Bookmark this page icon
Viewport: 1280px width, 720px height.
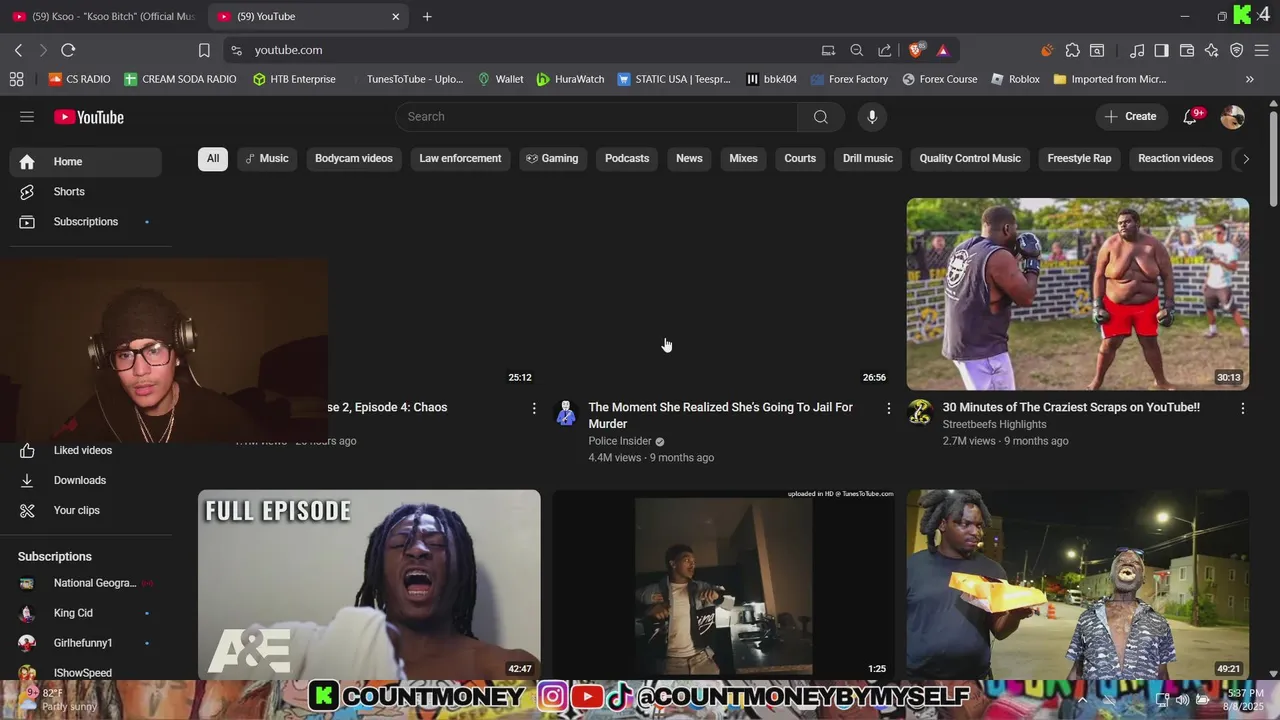click(x=204, y=50)
